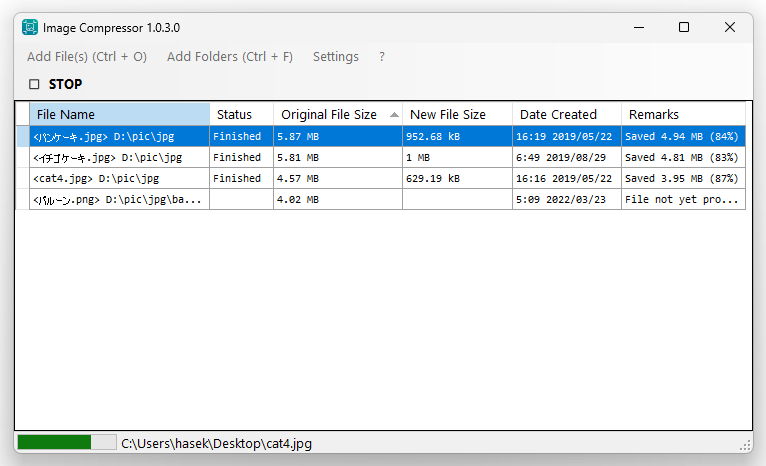Click date 16:19 2019/05/22 cell
The height and width of the screenshot is (466, 766).
pos(567,136)
